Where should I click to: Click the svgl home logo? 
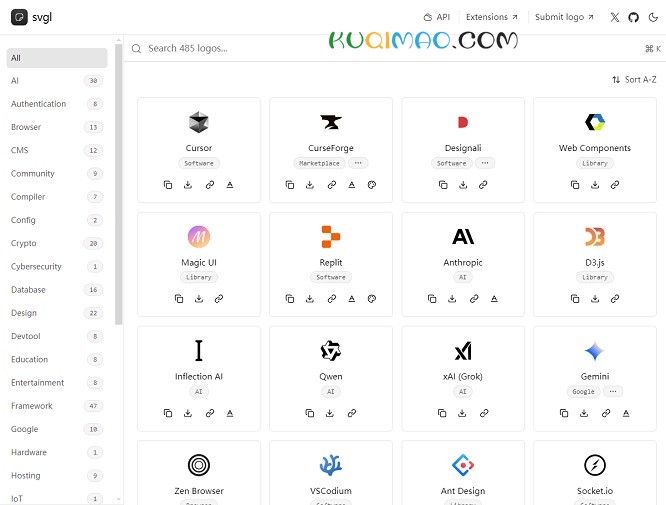31,17
